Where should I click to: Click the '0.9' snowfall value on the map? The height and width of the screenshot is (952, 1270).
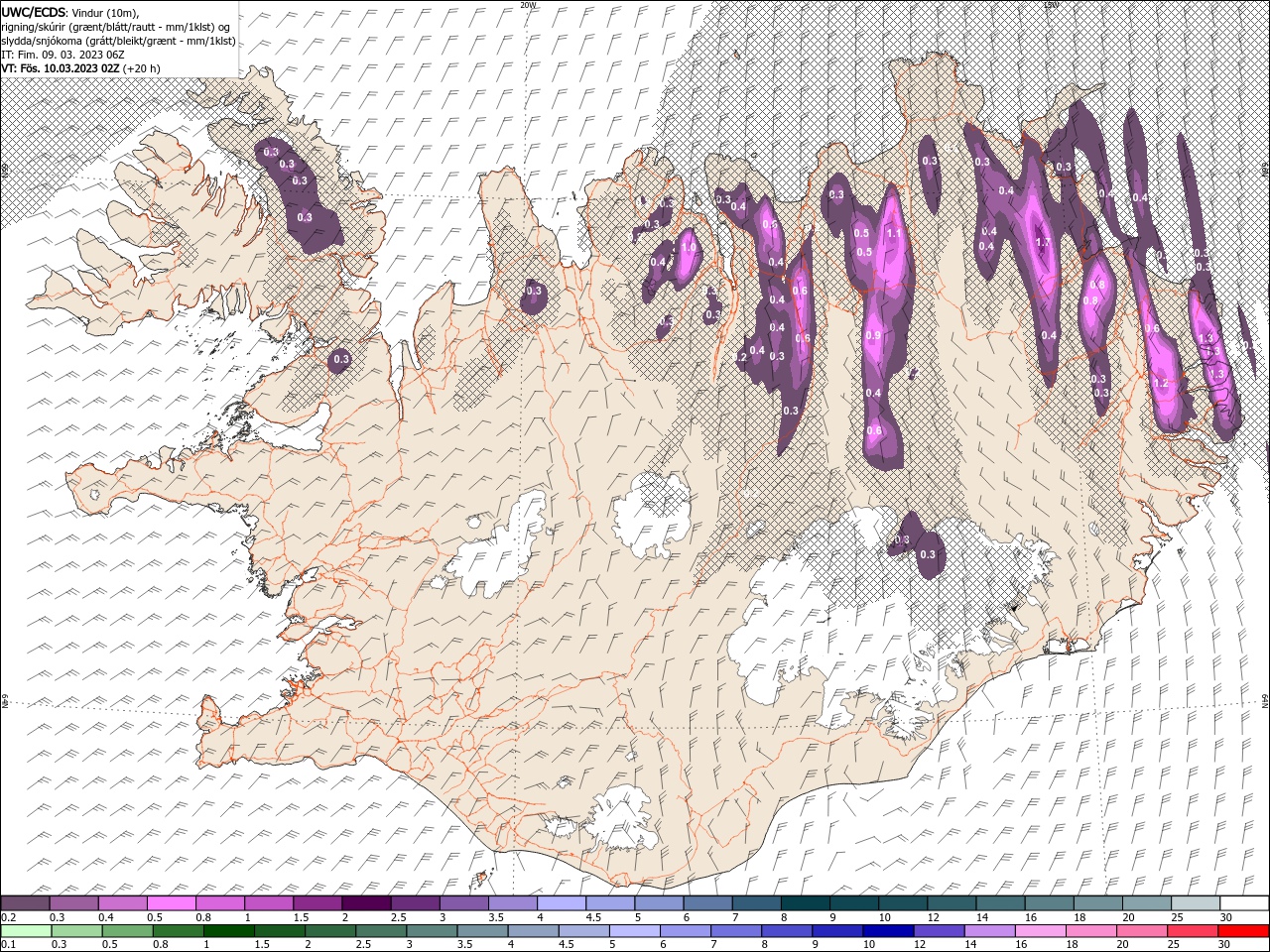tap(873, 336)
